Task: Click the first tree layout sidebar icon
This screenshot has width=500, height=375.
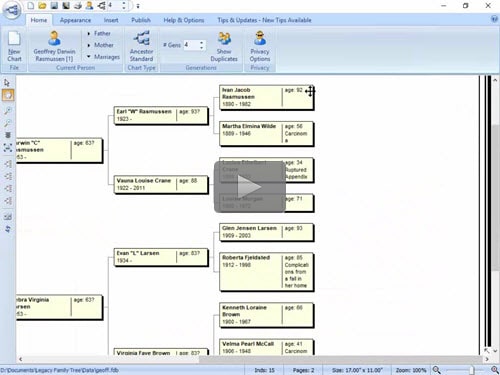Action: click(x=8, y=164)
